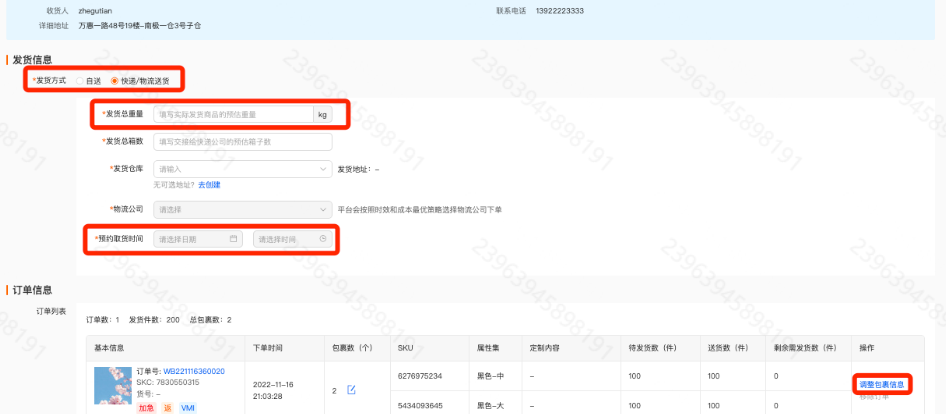
Task: Click the recipient name zhegutian
Action: pos(95,11)
